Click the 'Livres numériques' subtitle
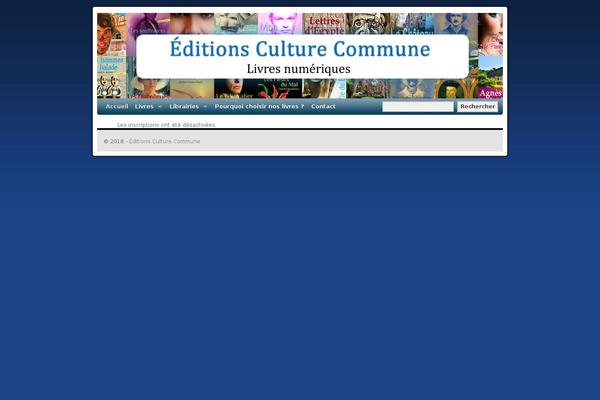 click(x=298, y=69)
